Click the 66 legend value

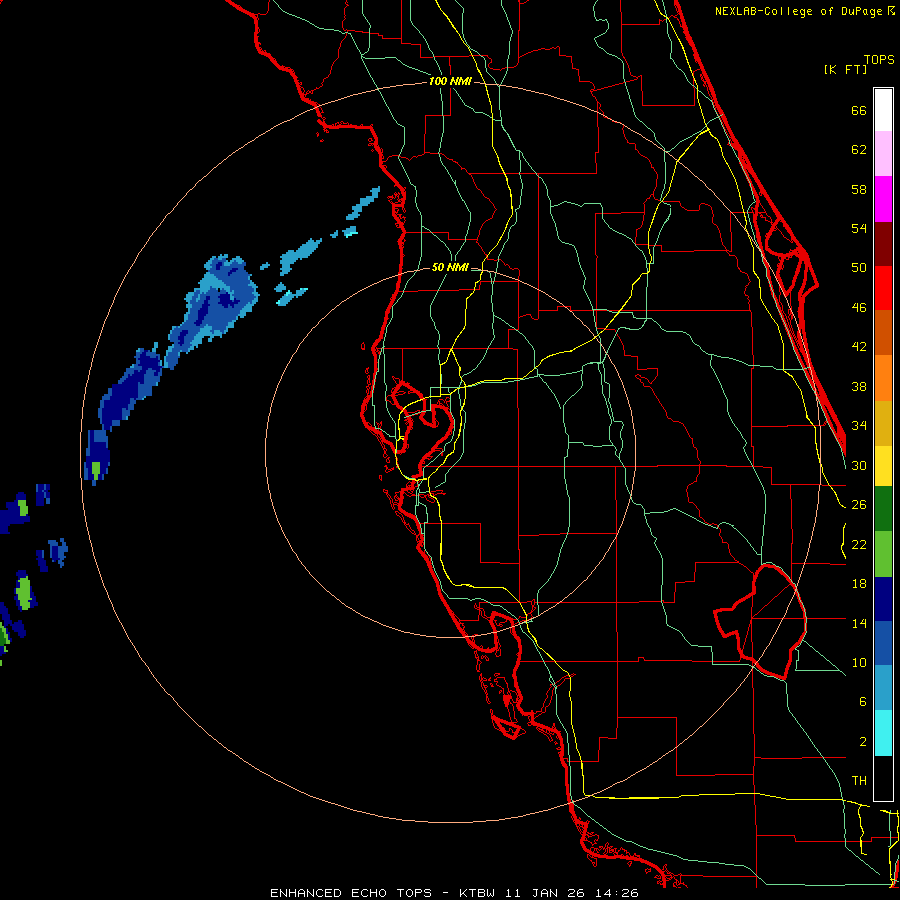859,110
